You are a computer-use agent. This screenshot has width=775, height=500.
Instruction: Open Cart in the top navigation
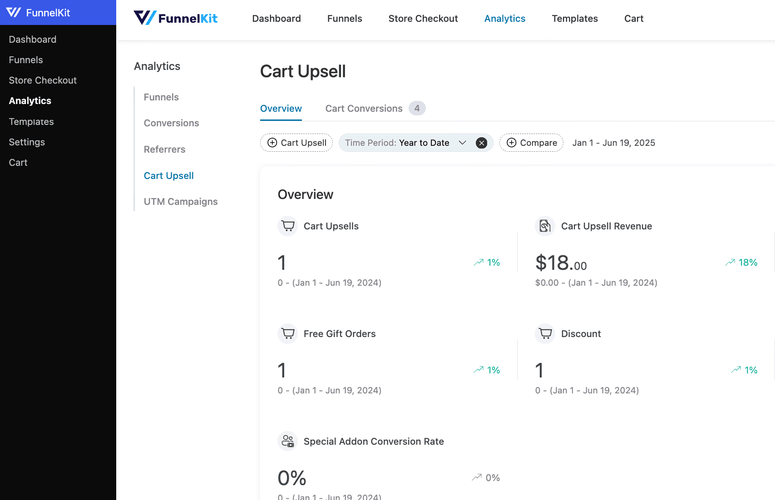[x=634, y=18]
